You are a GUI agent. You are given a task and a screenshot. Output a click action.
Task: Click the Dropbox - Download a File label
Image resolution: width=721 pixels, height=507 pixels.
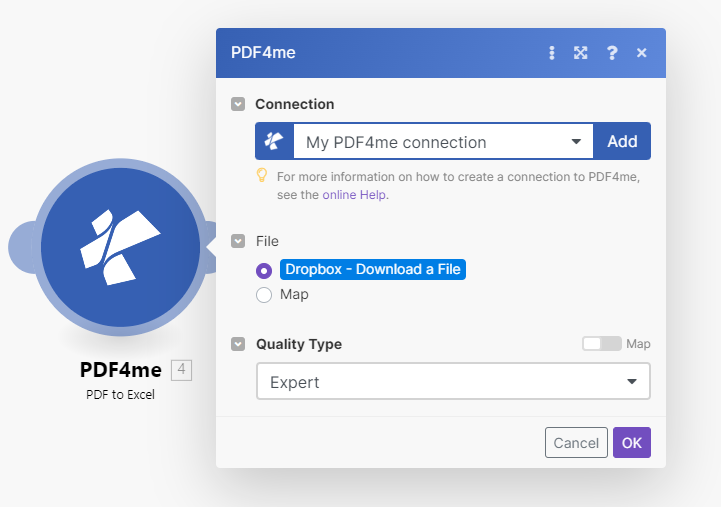click(x=373, y=269)
